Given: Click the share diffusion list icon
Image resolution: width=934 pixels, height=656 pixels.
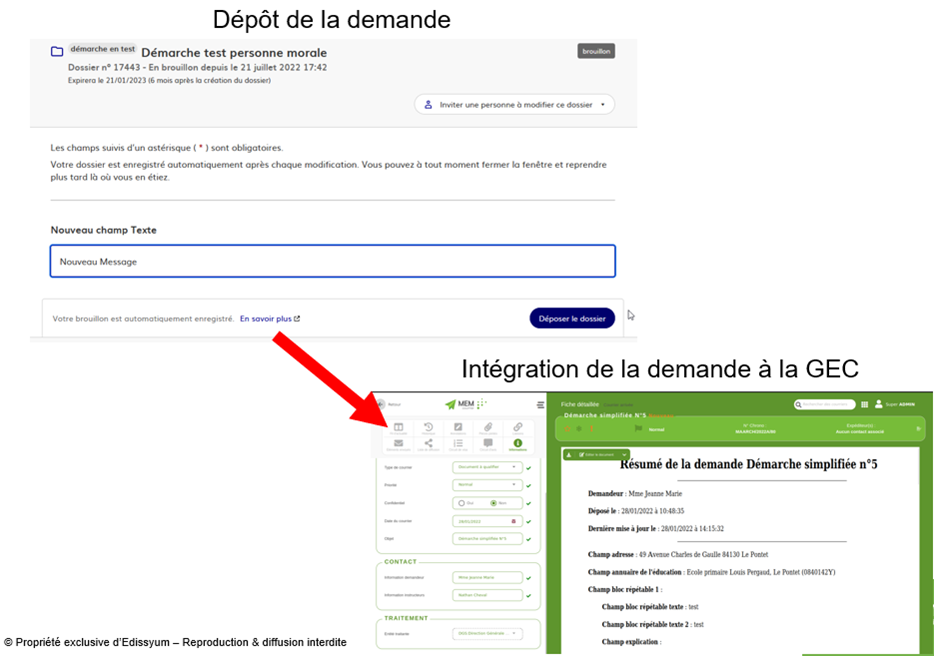Looking at the screenshot, I should [x=428, y=444].
